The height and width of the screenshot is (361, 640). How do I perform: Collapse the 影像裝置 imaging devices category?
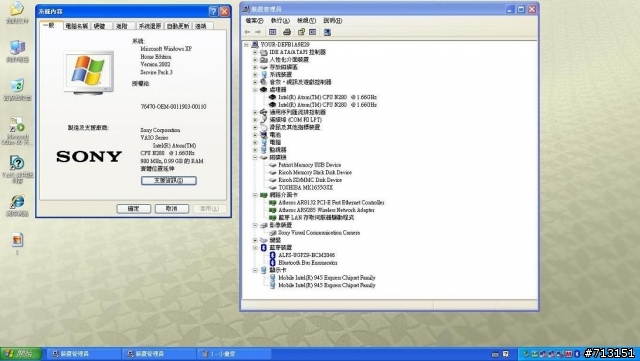pos(255,225)
